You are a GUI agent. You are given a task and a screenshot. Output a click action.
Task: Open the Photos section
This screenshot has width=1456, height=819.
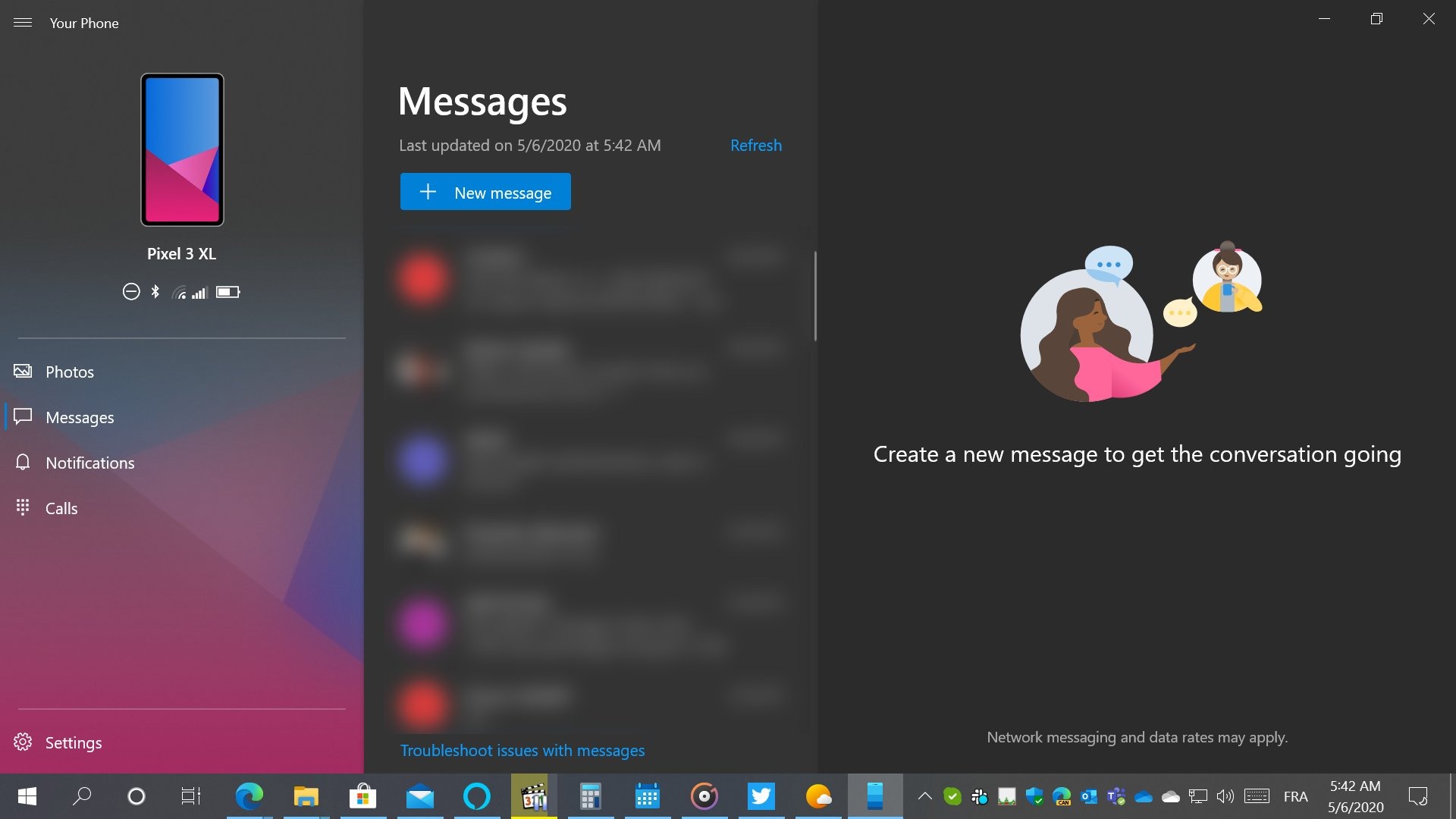[70, 372]
